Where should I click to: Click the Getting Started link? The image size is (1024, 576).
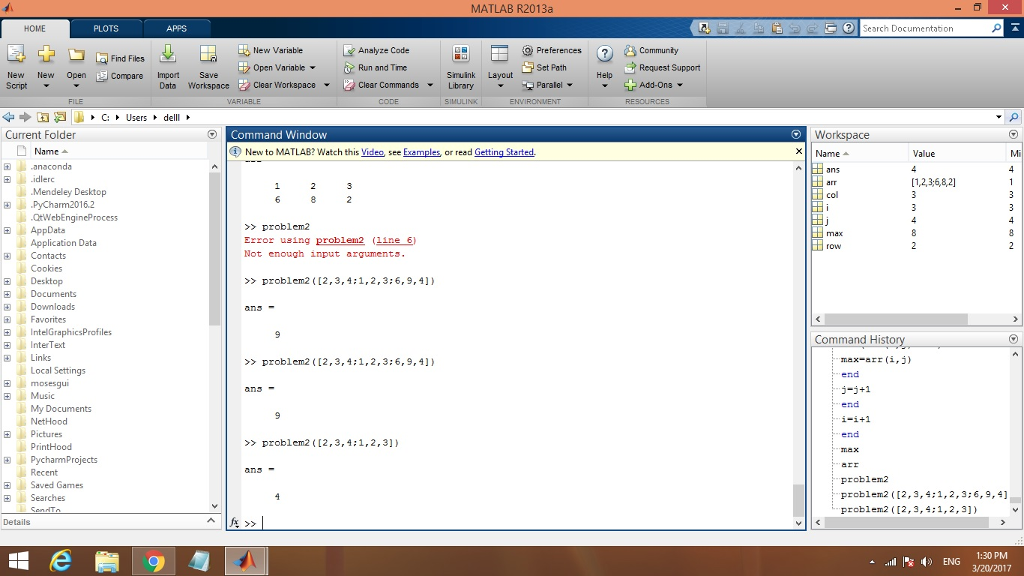[504, 152]
